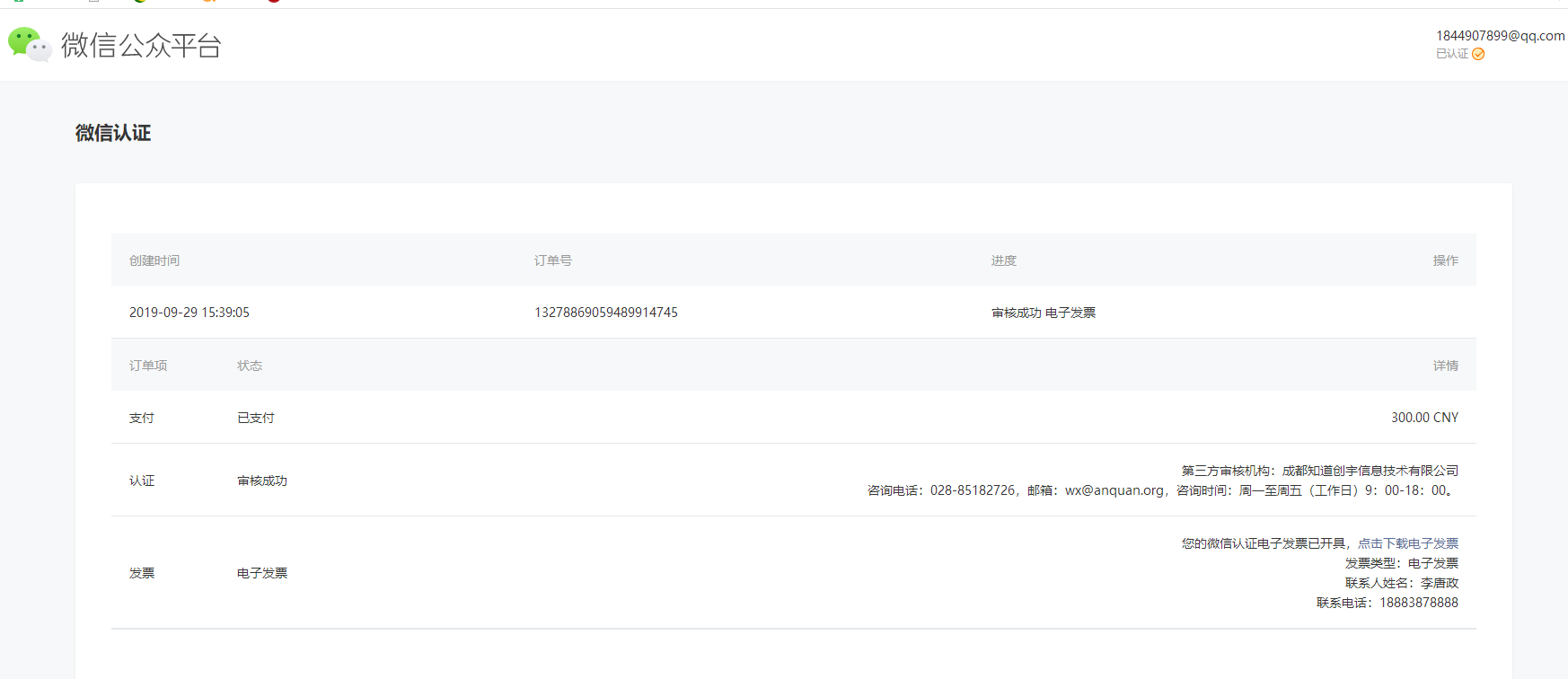Select the 微信认证 page heading
The height and width of the screenshot is (679, 1568).
click(113, 133)
